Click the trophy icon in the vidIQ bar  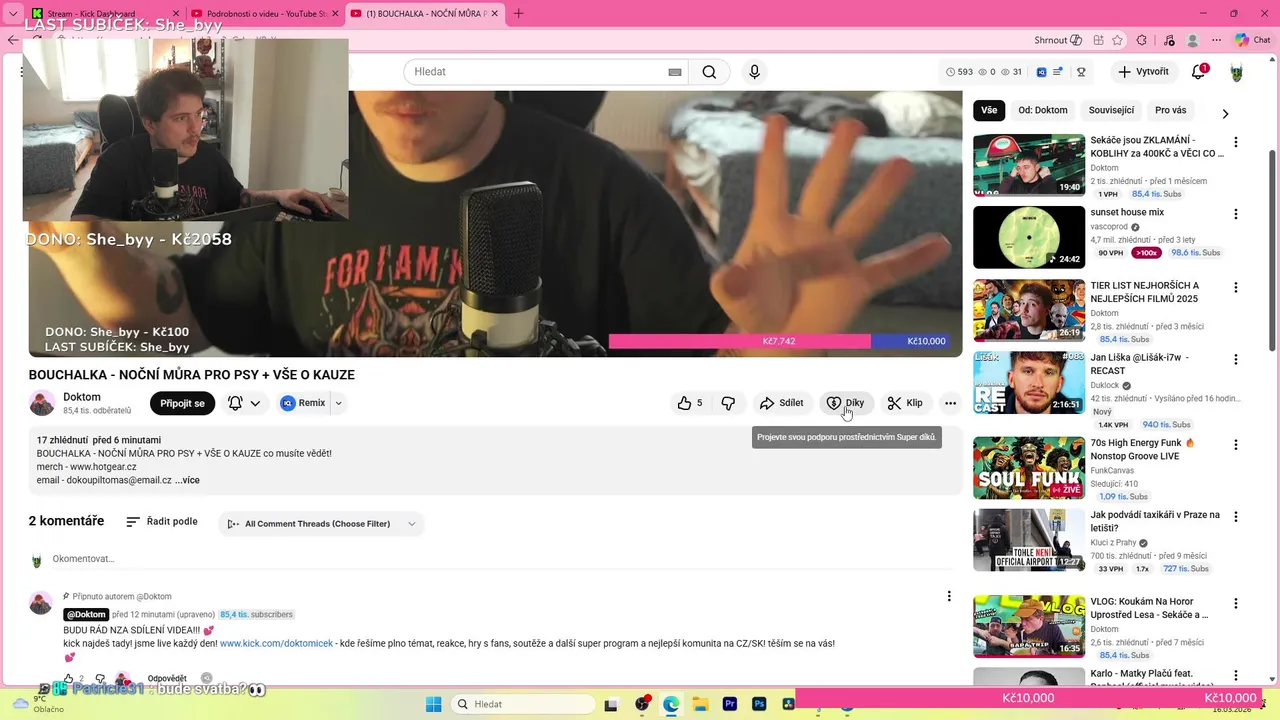point(1081,72)
